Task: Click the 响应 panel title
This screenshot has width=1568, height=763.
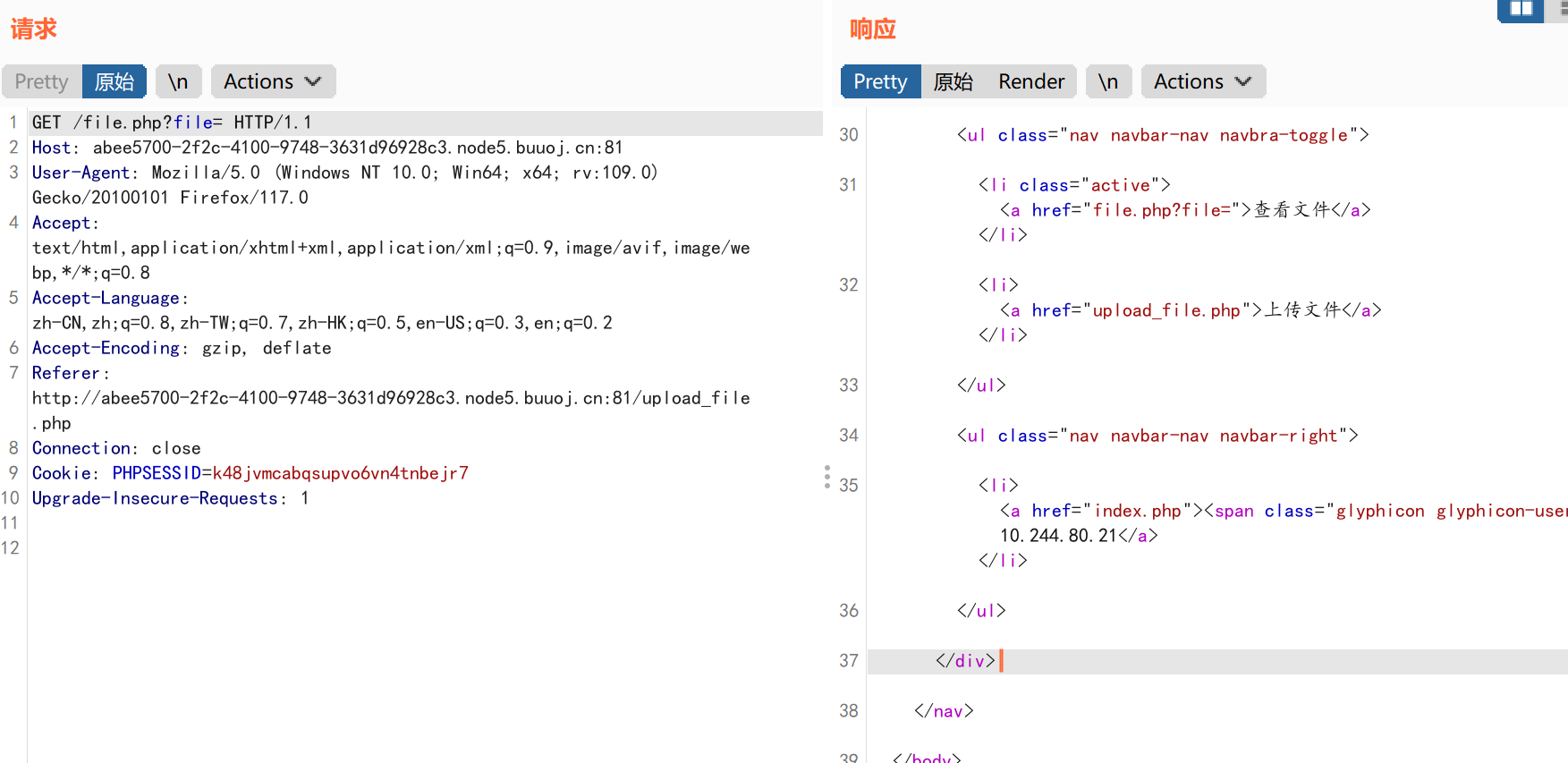Action: (x=873, y=30)
